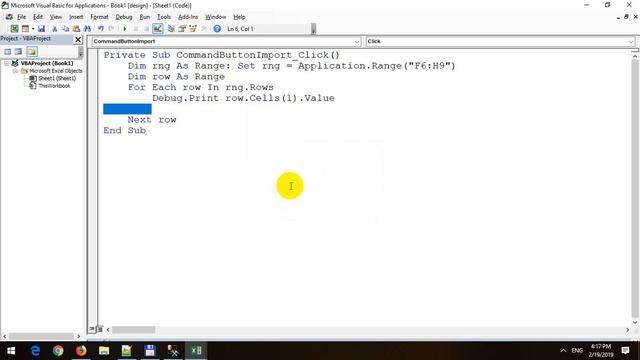The height and width of the screenshot is (360, 640).
Task: Click the Break pause icon in the toolbar
Action: click(136, 29)
